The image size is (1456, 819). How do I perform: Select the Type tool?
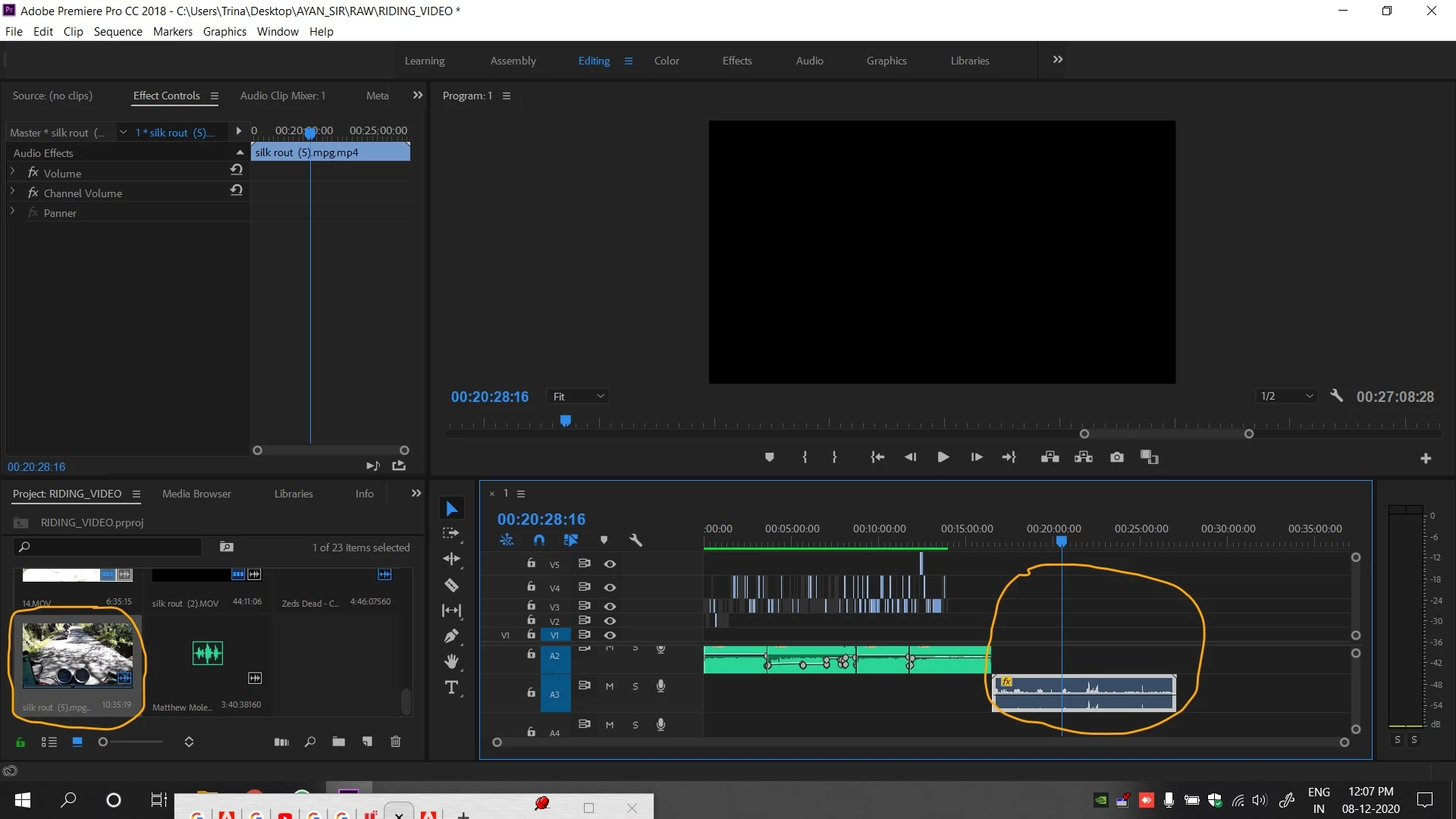[451, 688]
